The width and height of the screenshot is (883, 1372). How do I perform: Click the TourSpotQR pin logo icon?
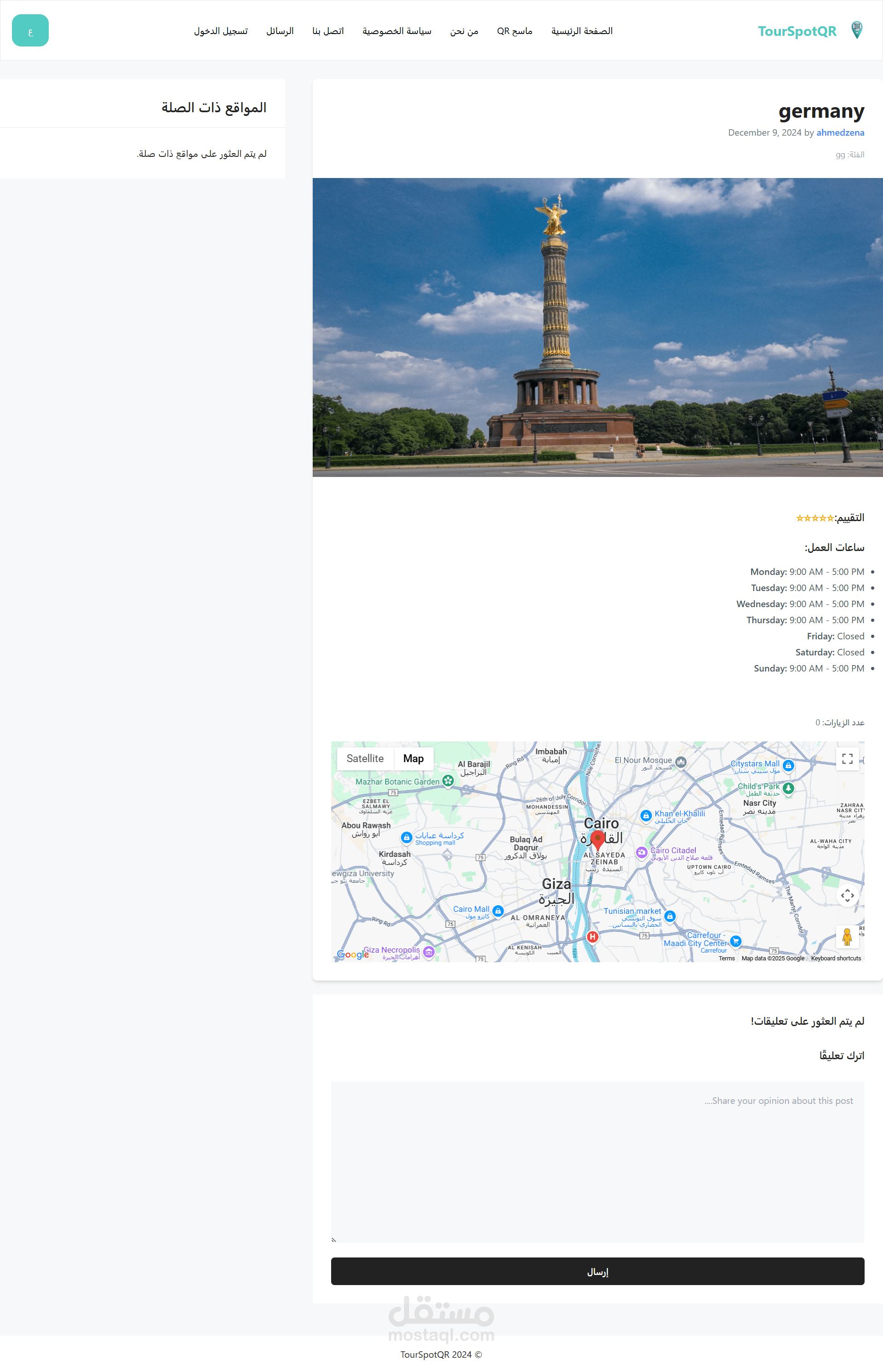856,30
